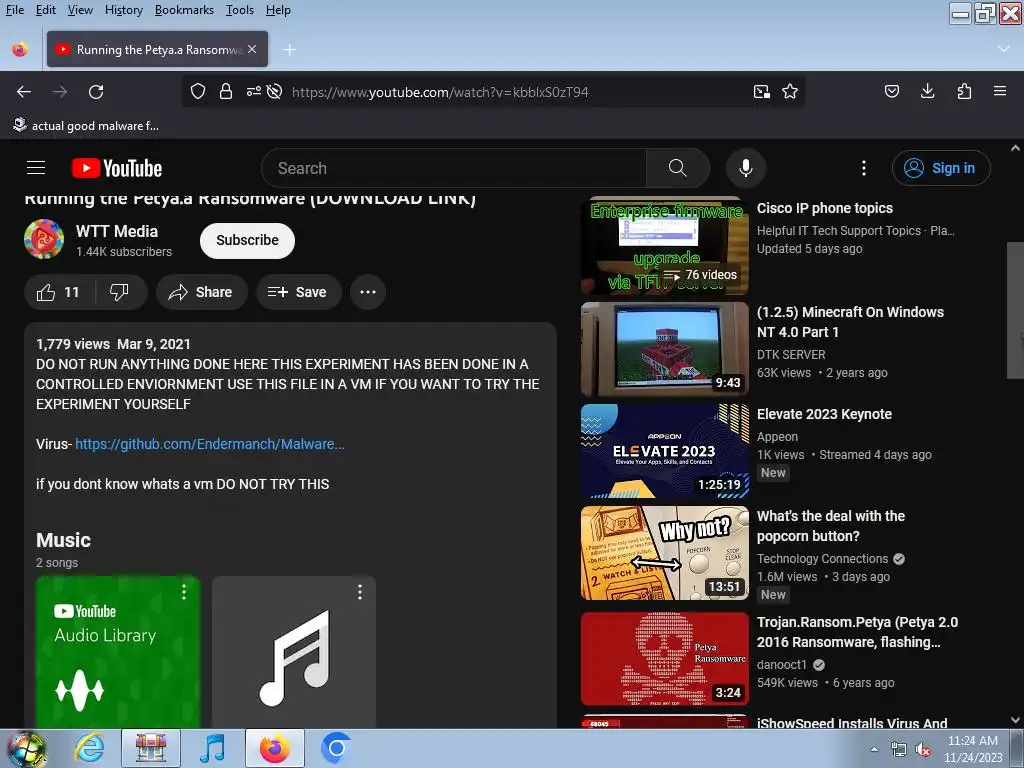Click the YouTube search input field
The height and width of the screenshot is (768, 1024).
[454, 168]
